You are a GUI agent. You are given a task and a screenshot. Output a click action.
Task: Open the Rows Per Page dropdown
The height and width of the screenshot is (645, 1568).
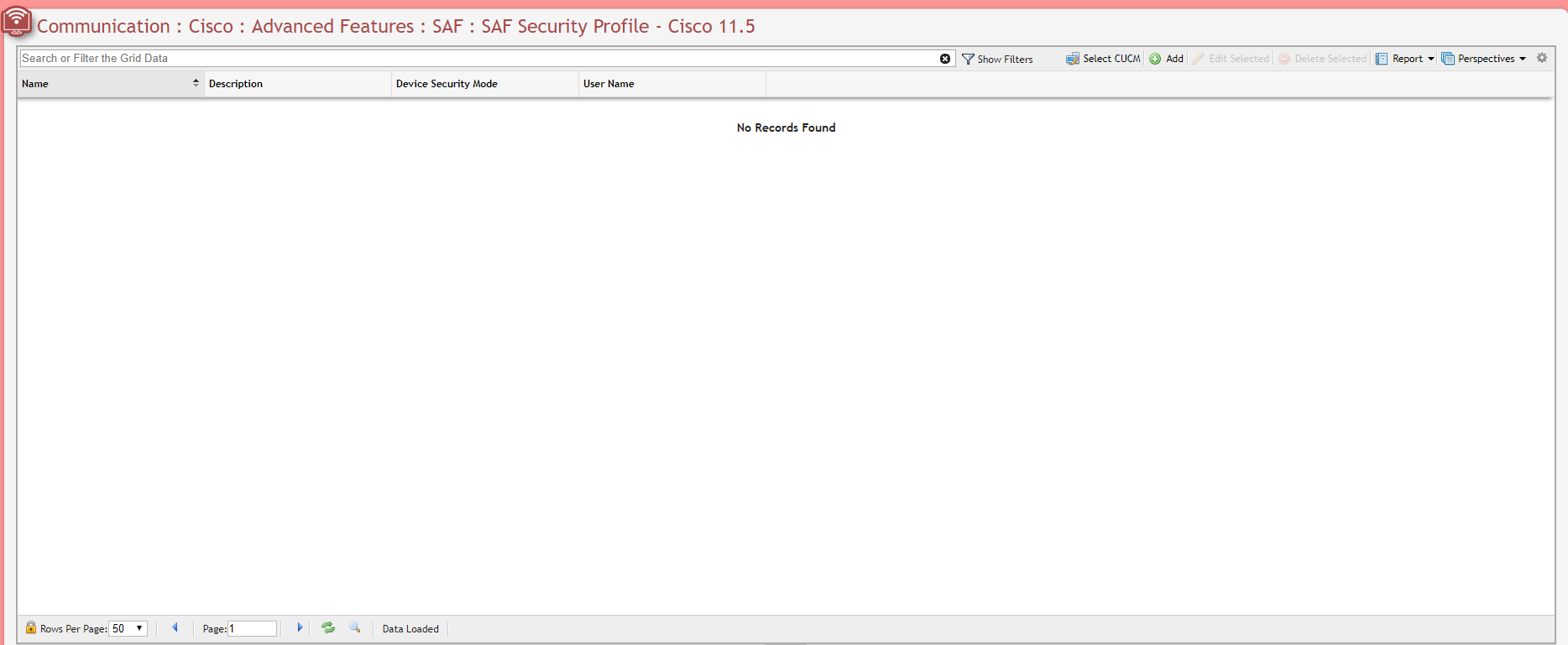pos(128,628)
